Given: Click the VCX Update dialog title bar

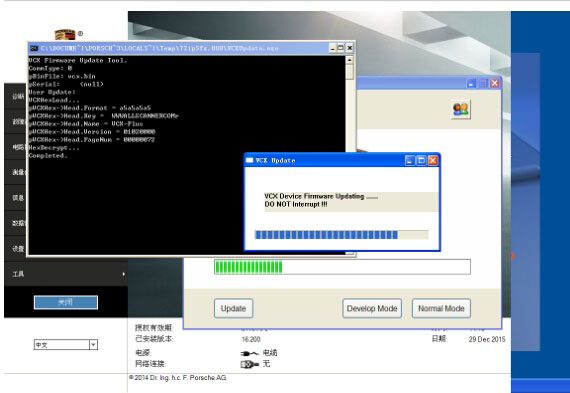Looking at the screenshot, I should (342, 160).
